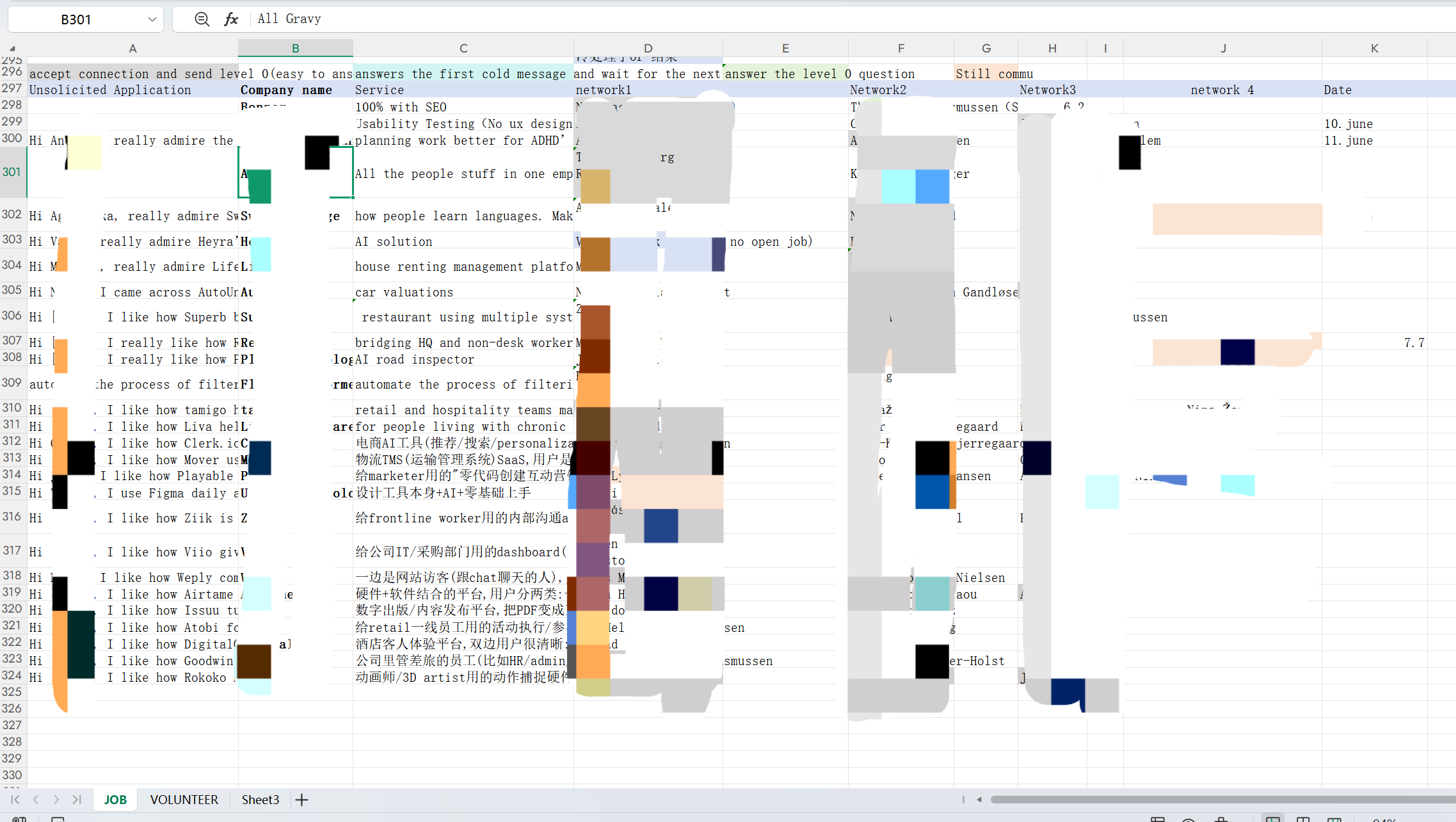1456x822 pixels.
Task: Click the 'Service' header cell
Action: click(x=463, y=90)
